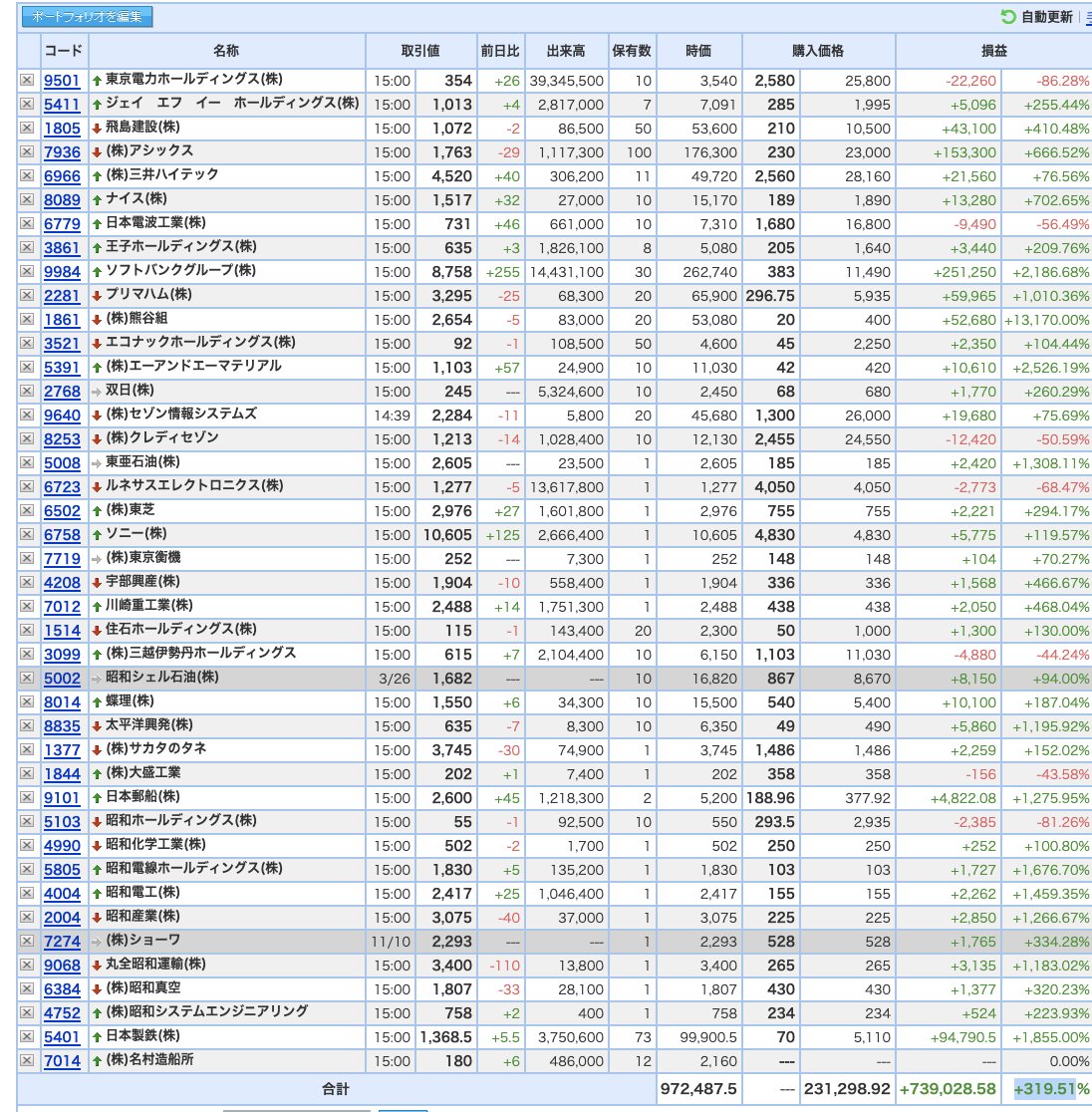Delete row 5002 via its X icon
The width and height of the screenshot is (1092, 1112).
(27, 678)
